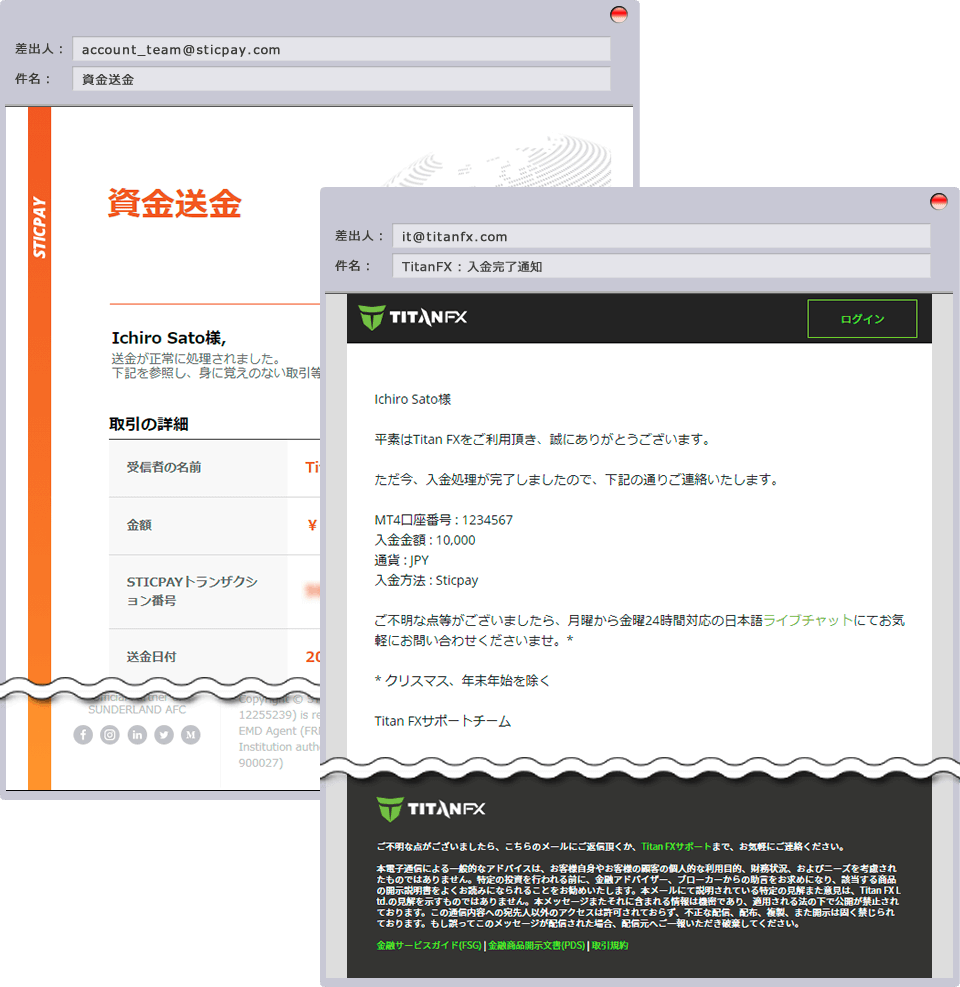Click sender field account_team@sticpay.com
Image resolution: width=960 pixels, height=987 pixels.
(341, 49)
